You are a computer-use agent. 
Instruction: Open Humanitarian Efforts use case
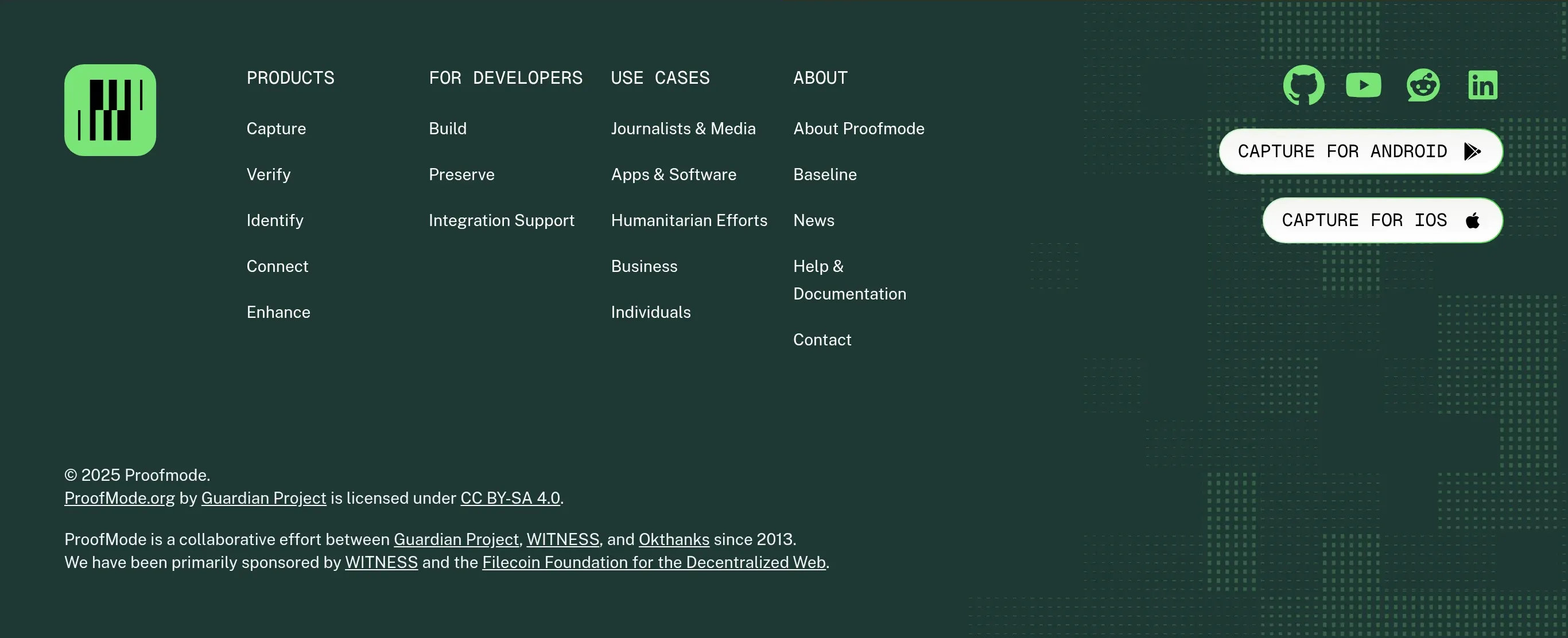[689, 220]
